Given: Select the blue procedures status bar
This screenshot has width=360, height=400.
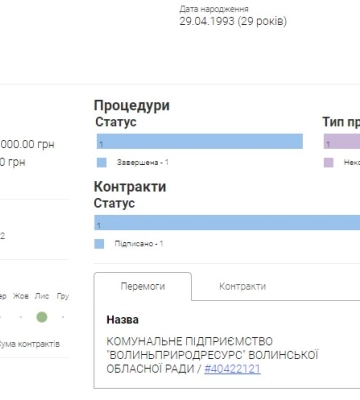Looking at the screenshot, I should [200, 141].
